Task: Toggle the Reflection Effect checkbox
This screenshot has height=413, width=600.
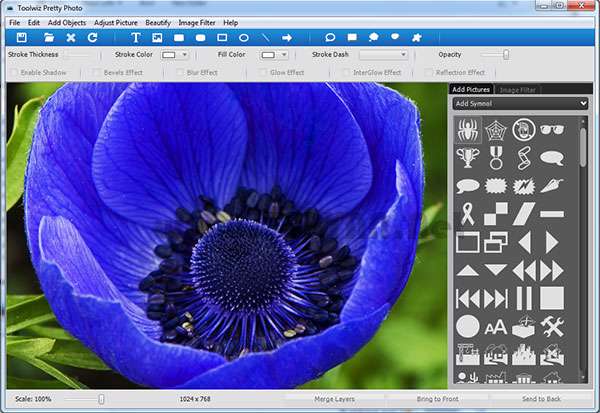Action: tap(429, 72)
